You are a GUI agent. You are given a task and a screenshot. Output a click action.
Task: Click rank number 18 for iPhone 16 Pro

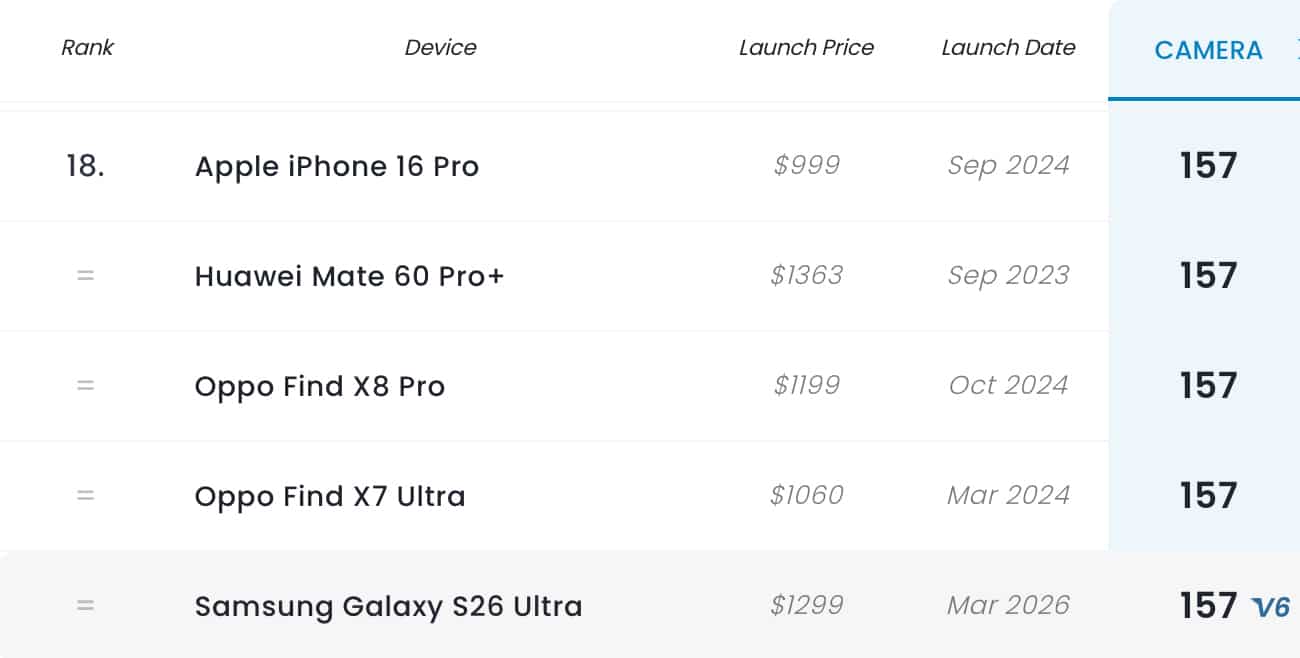[85, 166]
